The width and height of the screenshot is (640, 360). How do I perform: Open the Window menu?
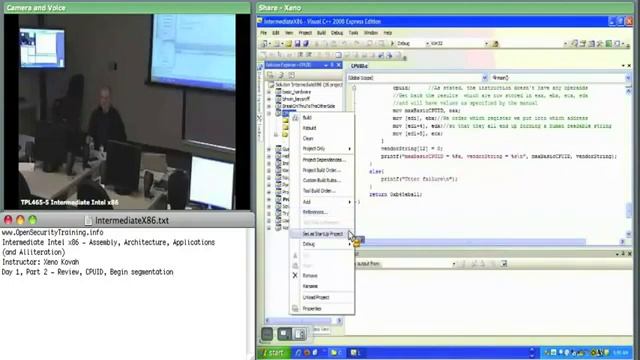click(x=371, y=33)
